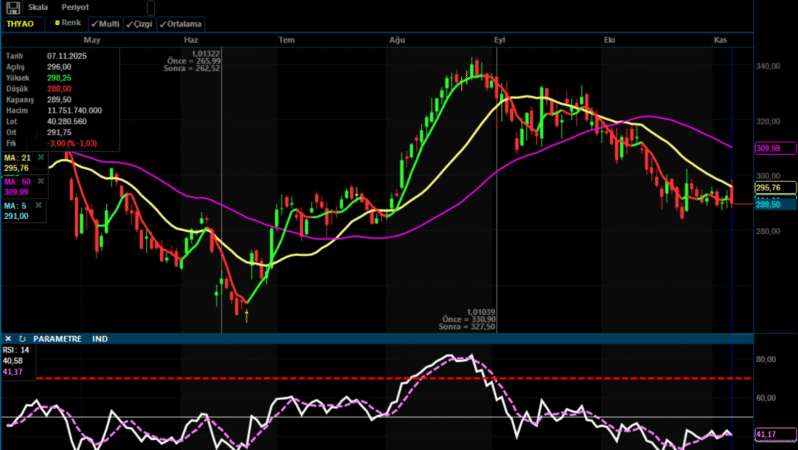Remove the MA 50 moving average
The height and width of the screenshot is (450, 798).
[40, 182]
